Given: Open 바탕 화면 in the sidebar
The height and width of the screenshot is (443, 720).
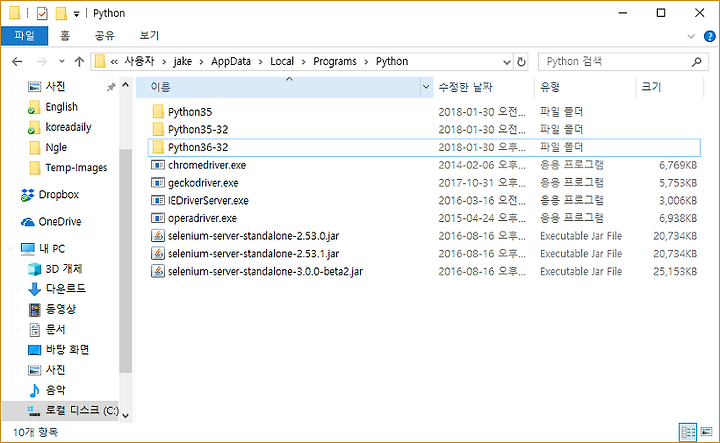Looking at the screenshot, I should [58, 350].
